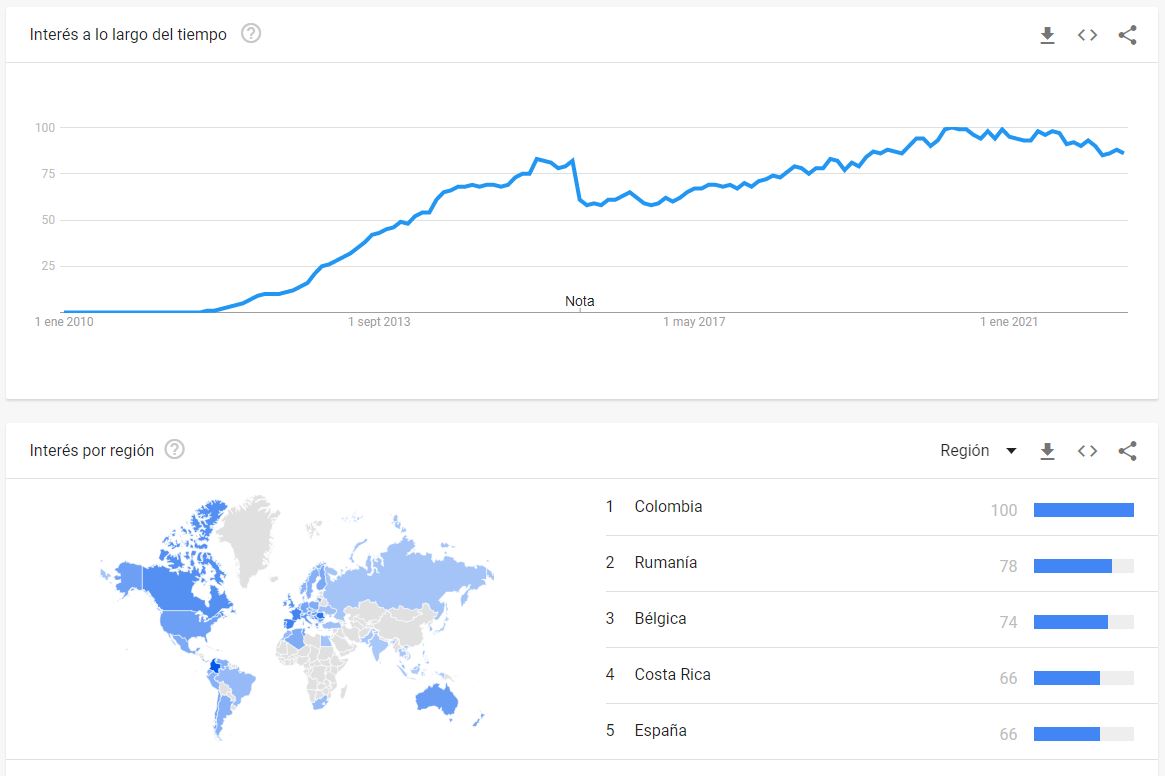Open help for Interés a lo largo del tiempo

(x=251, y=33)
